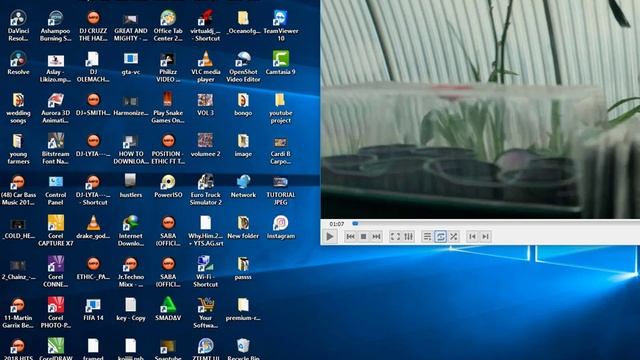This screenshot has width=640, height=360.
Task: Select Corel PHOTO-PAINT icon
Action: pos(56,313)
